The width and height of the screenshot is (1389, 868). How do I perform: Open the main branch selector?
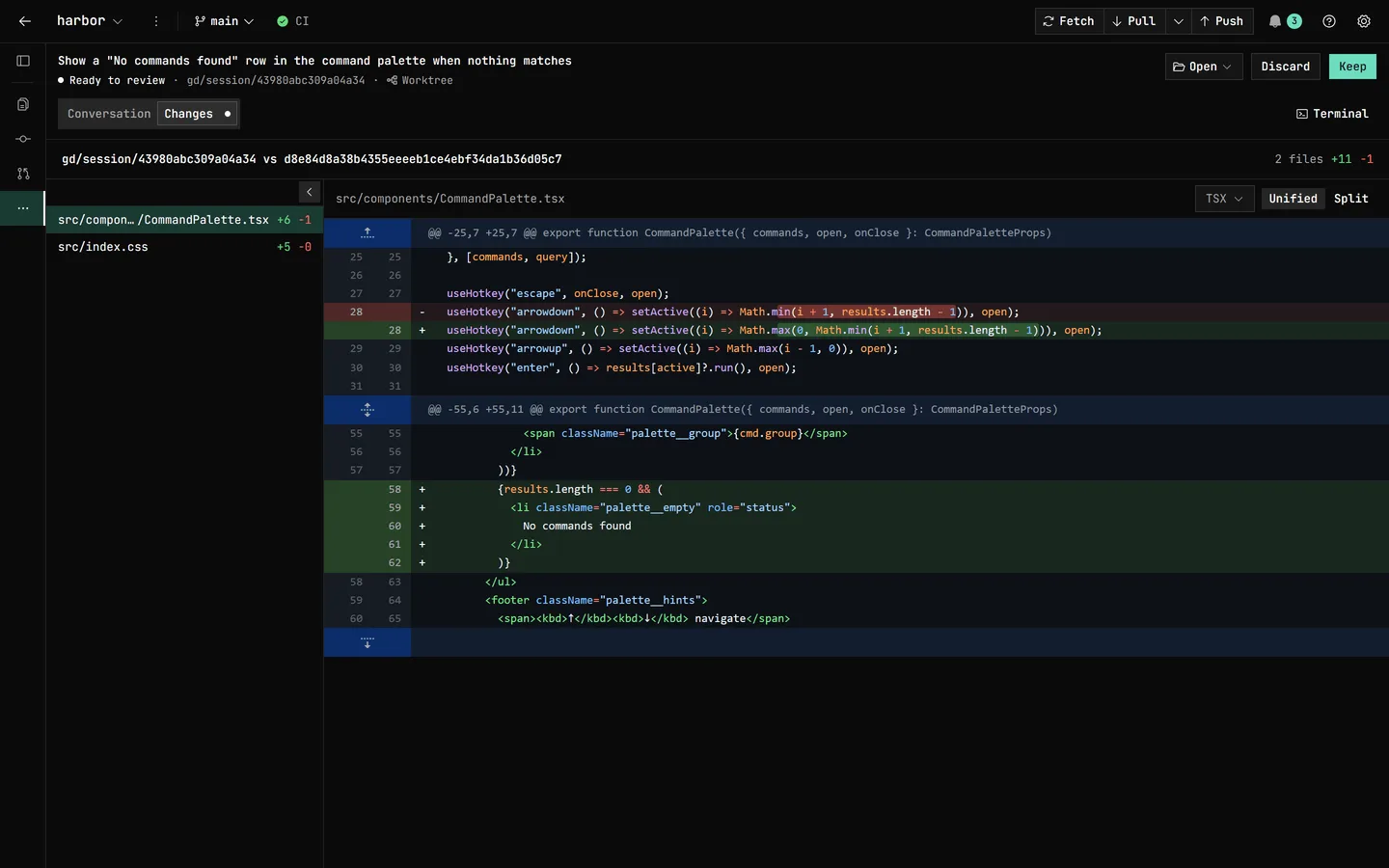[224, 21]
